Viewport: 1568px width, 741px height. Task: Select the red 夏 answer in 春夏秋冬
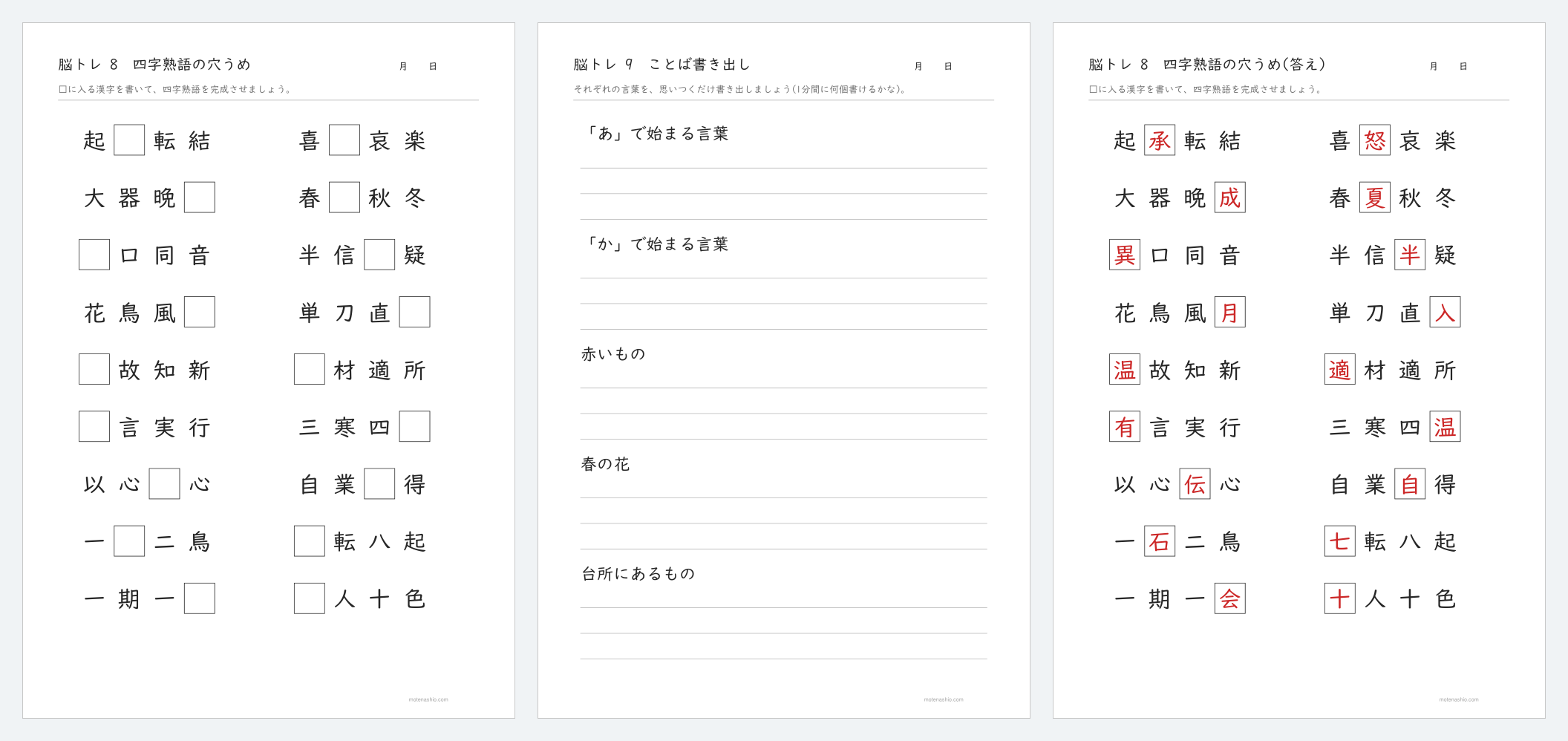point(1375,198)
